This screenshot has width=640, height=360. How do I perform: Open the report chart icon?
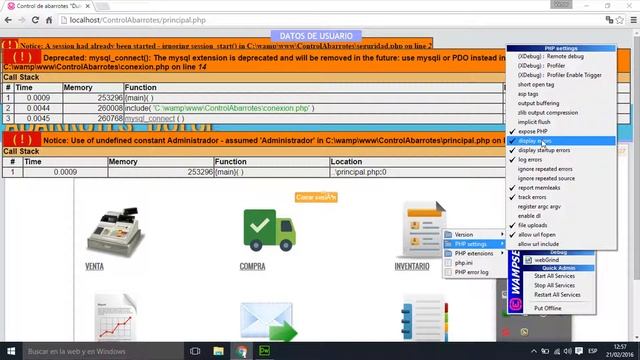pos(116,317)
